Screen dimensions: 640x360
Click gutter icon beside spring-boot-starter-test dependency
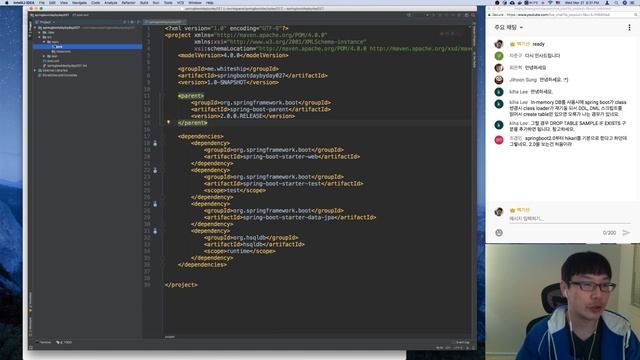click(155, 170)
